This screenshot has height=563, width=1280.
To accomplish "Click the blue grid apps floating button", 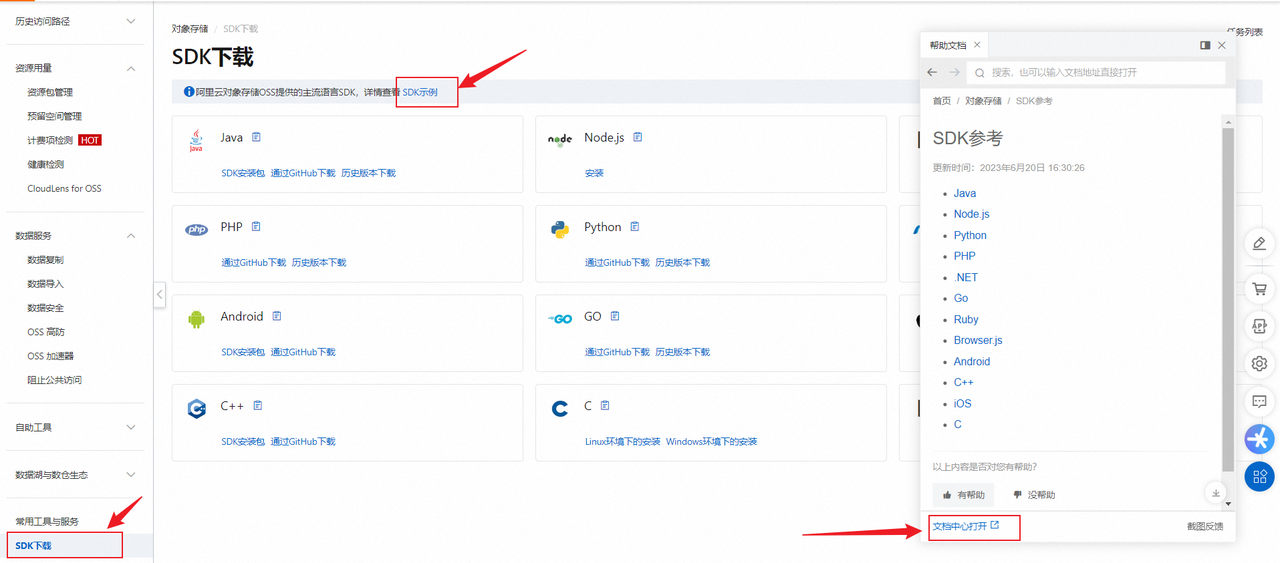I will point(1259,476).
